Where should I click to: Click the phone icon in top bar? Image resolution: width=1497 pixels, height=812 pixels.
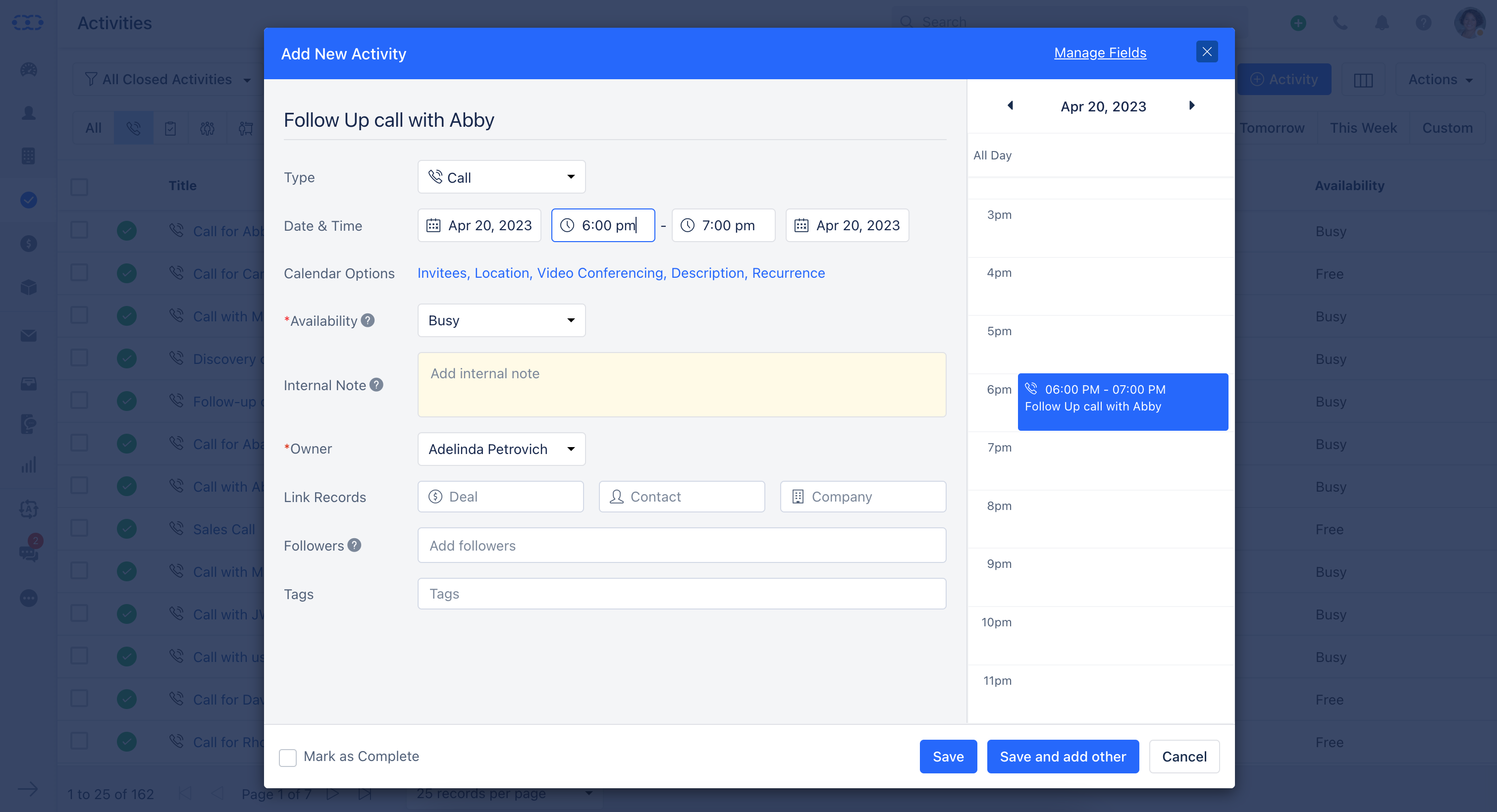point(1340,23)
